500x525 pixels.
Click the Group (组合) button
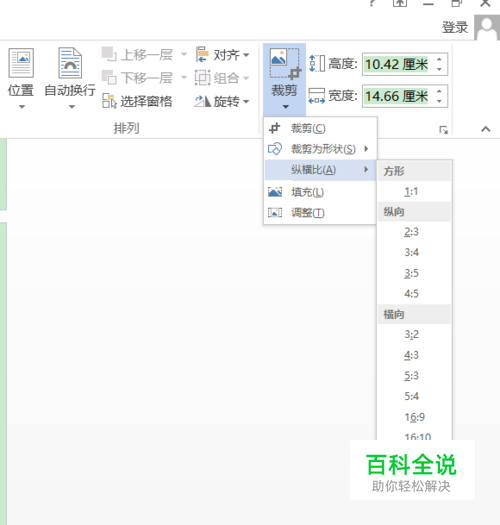tap(222, 78)
